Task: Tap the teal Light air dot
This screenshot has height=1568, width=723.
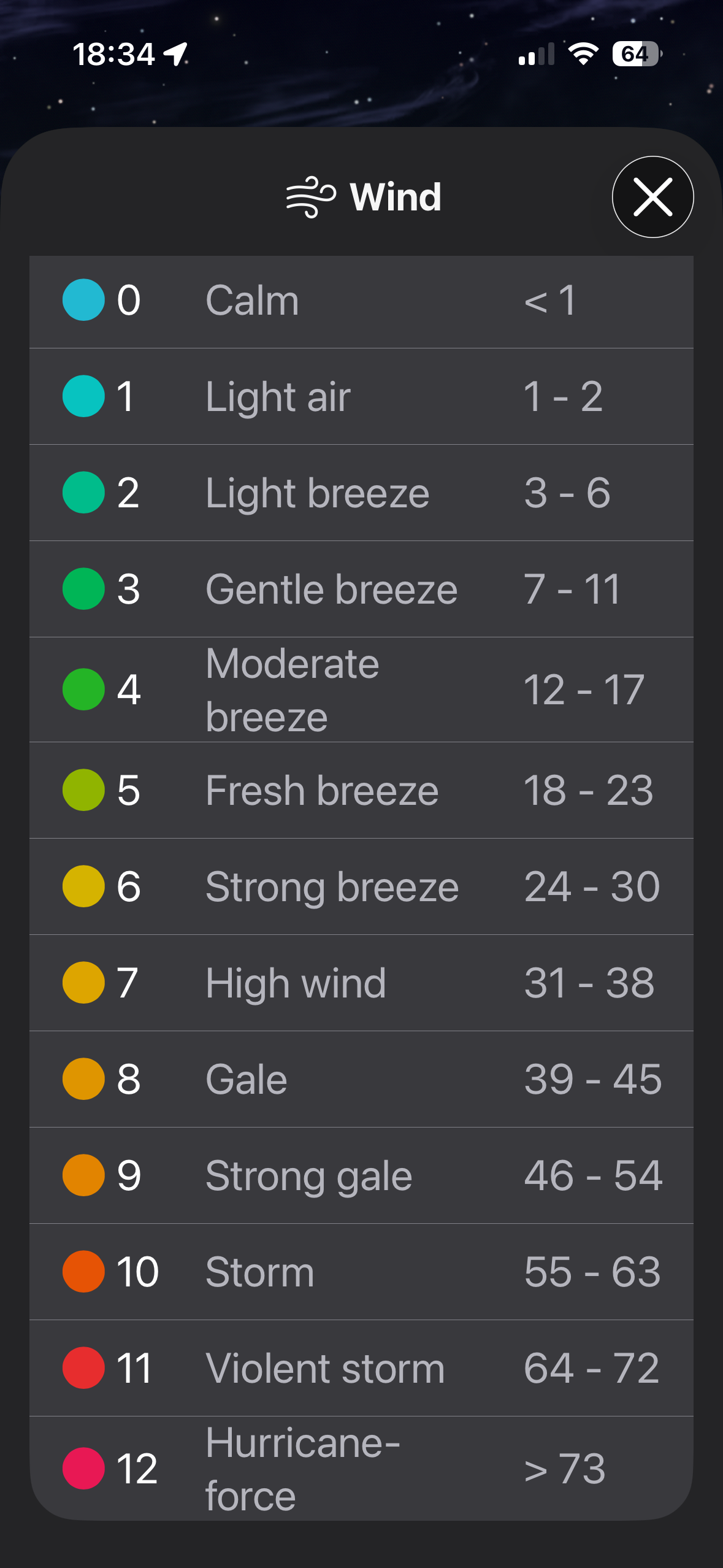Action: click(83, 396)
